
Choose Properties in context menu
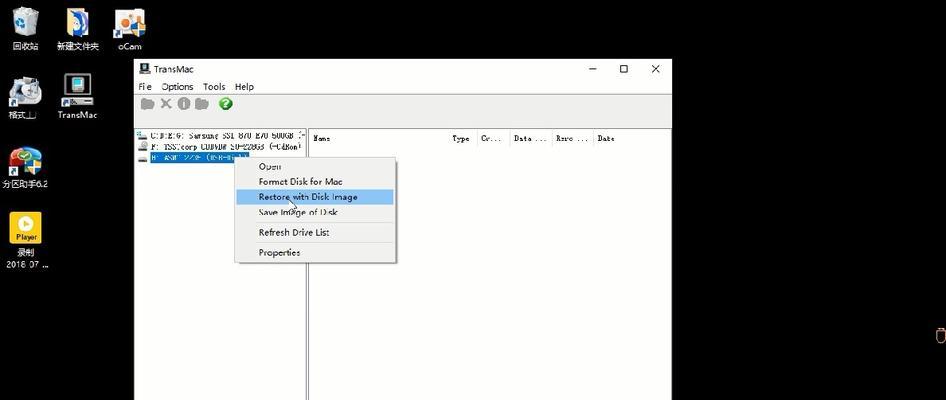point(315,252)
